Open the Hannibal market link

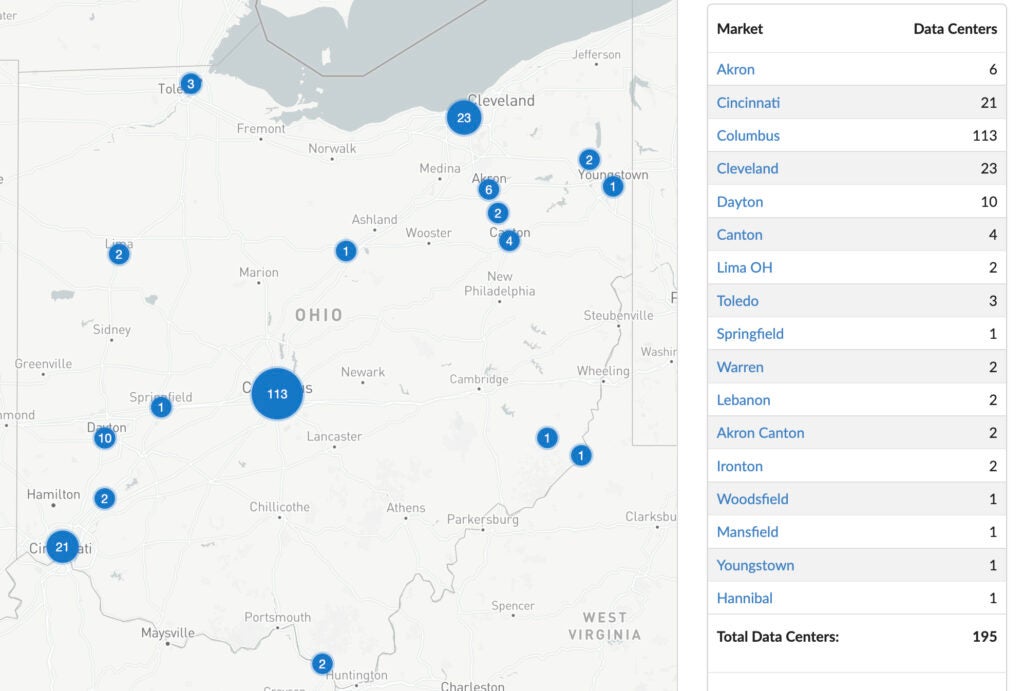pos(744,597)
